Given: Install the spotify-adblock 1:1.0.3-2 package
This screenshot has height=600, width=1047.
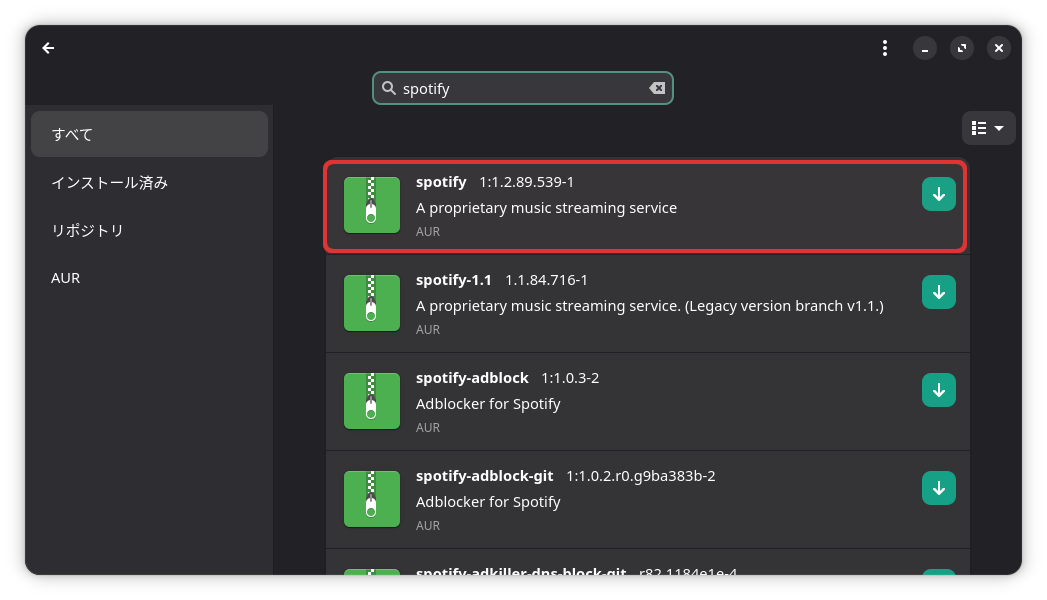Looking at the screenshot, I should coord(939,390).
